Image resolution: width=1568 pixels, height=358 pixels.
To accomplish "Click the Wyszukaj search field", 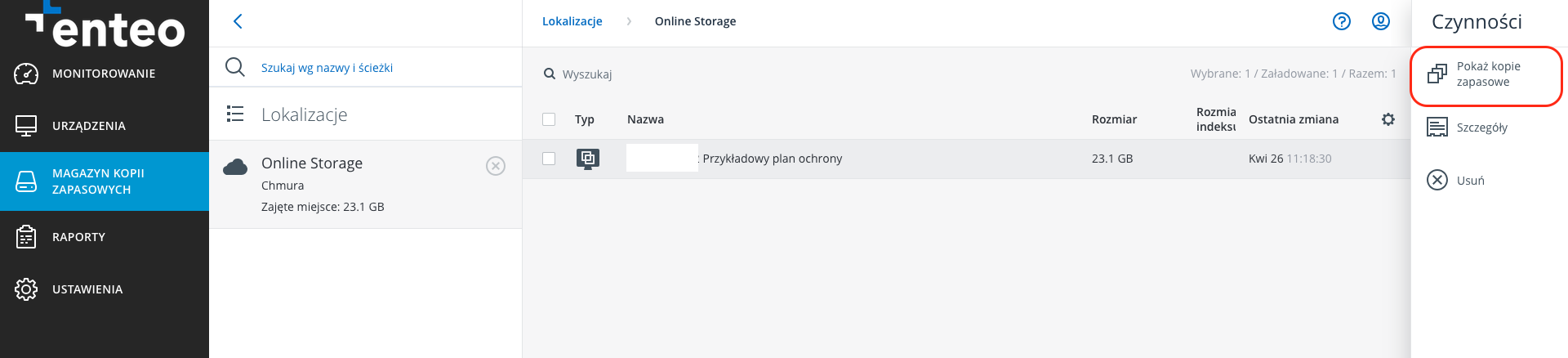I will click(x=587, y=74).
